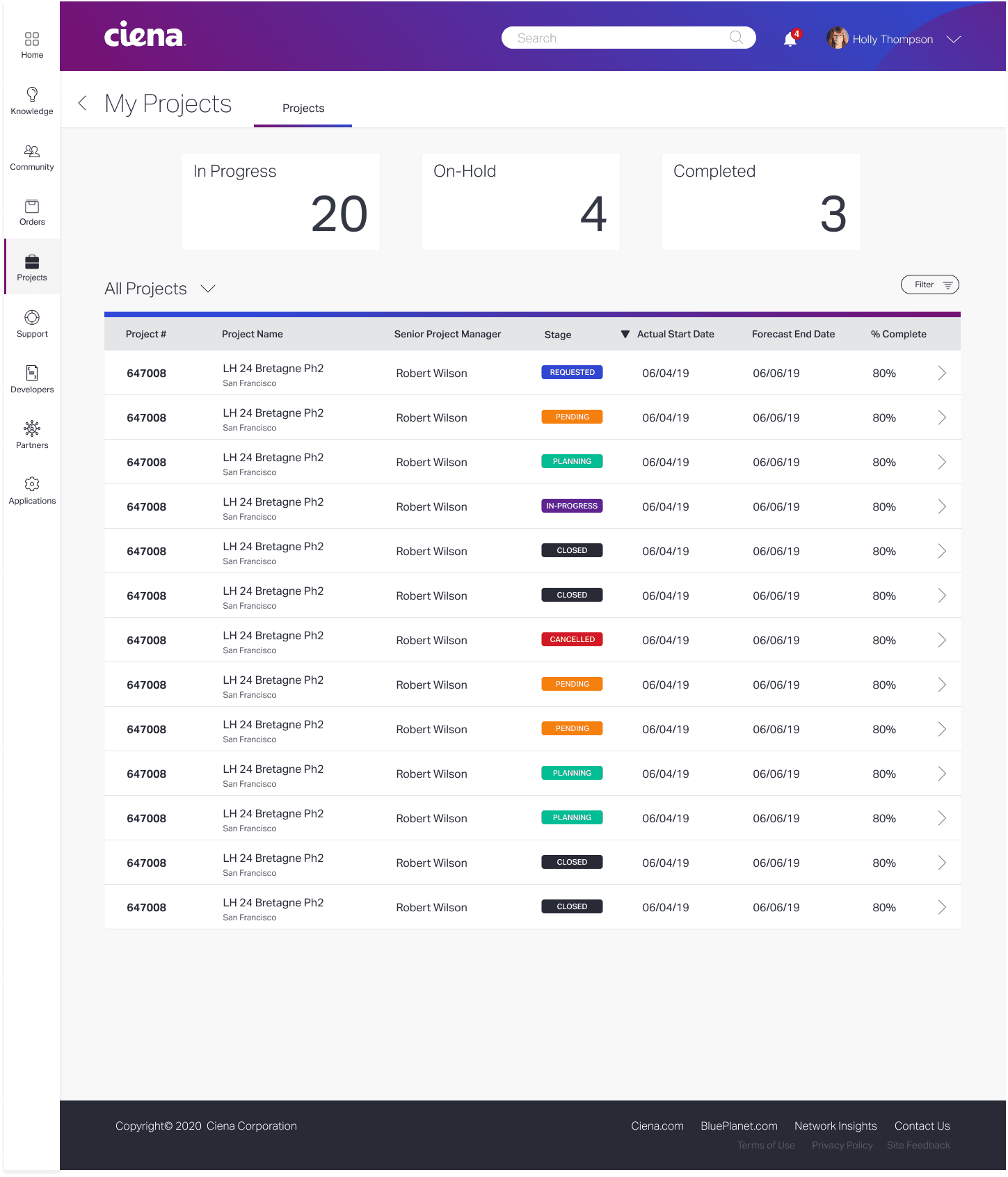Click the notification bell icon
Screen dimensions: 1008x1177
coord(790,39)
